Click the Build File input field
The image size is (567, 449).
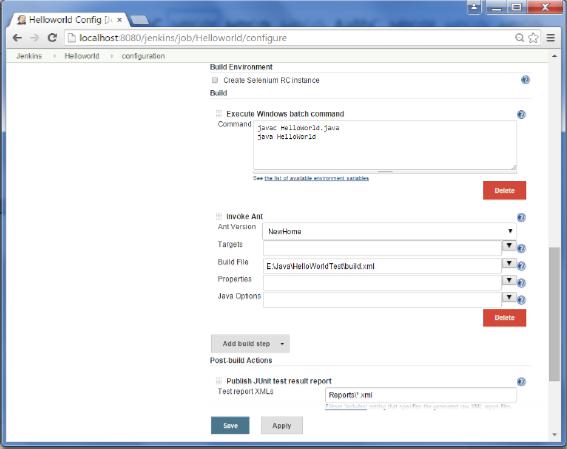click(382, 266)
